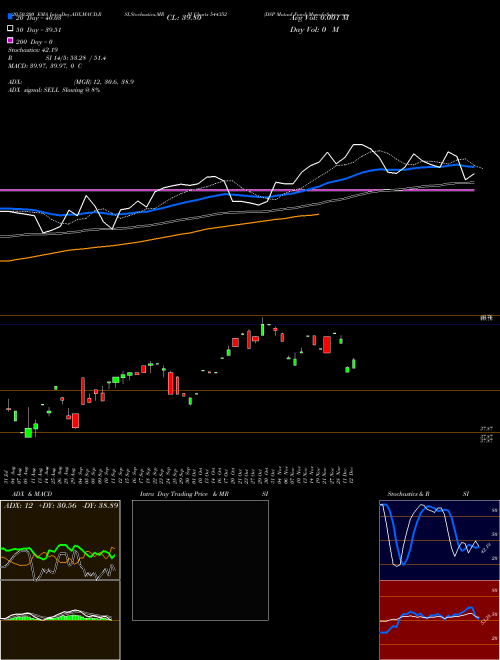500x660 pixels.
Task: Open the blue Stochastics chart panel
Action: click(x=439, y=540)
